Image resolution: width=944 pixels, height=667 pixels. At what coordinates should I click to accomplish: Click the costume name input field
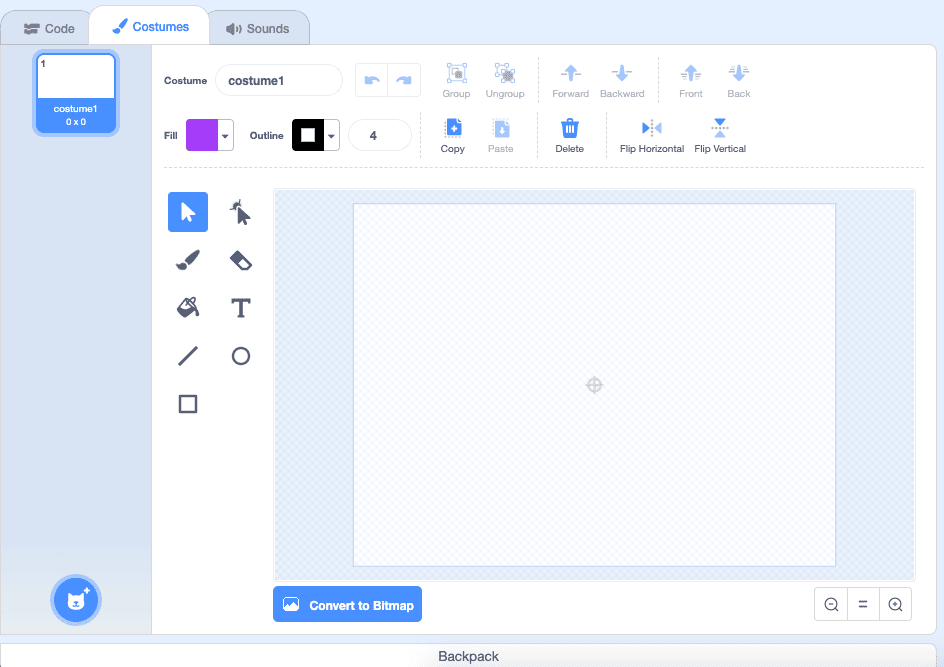tap(279, 81)
